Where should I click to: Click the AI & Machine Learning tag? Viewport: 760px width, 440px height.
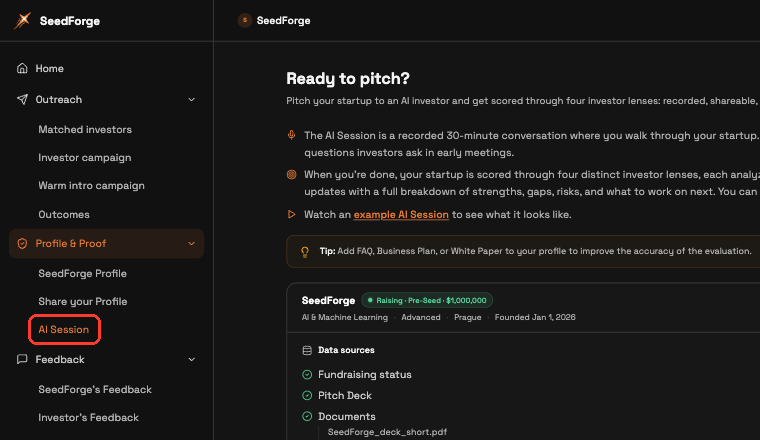tap(345, 317)
